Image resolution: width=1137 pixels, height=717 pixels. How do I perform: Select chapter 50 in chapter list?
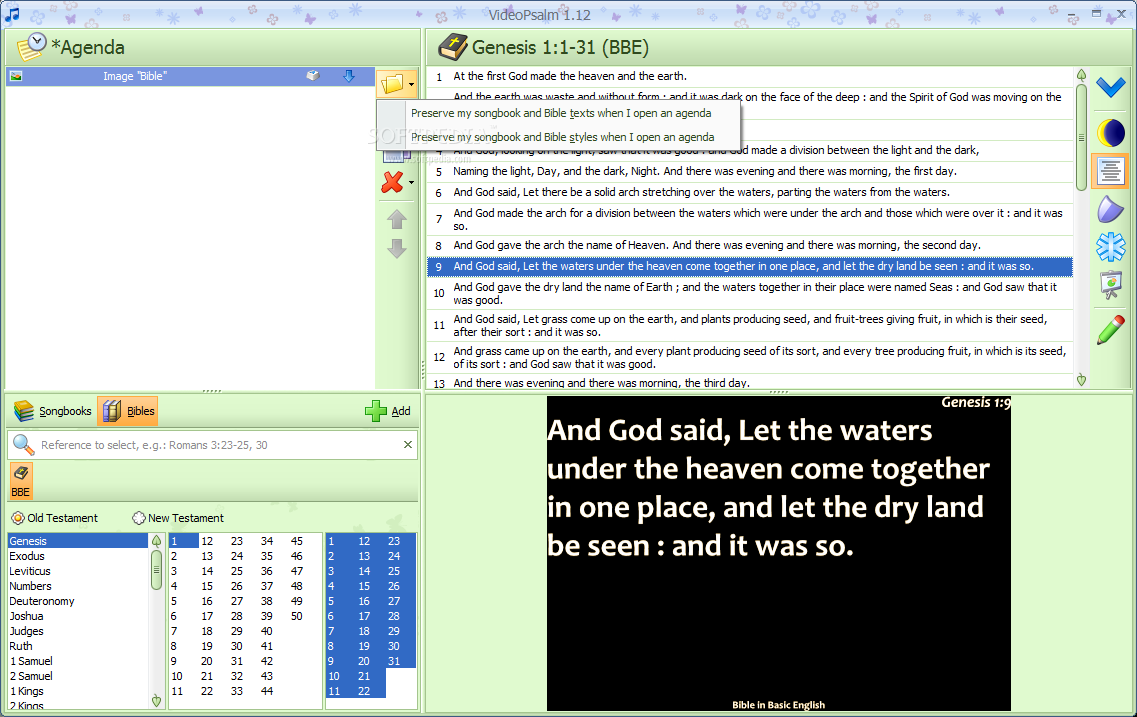pyautogui.click(x=297, y=616)
